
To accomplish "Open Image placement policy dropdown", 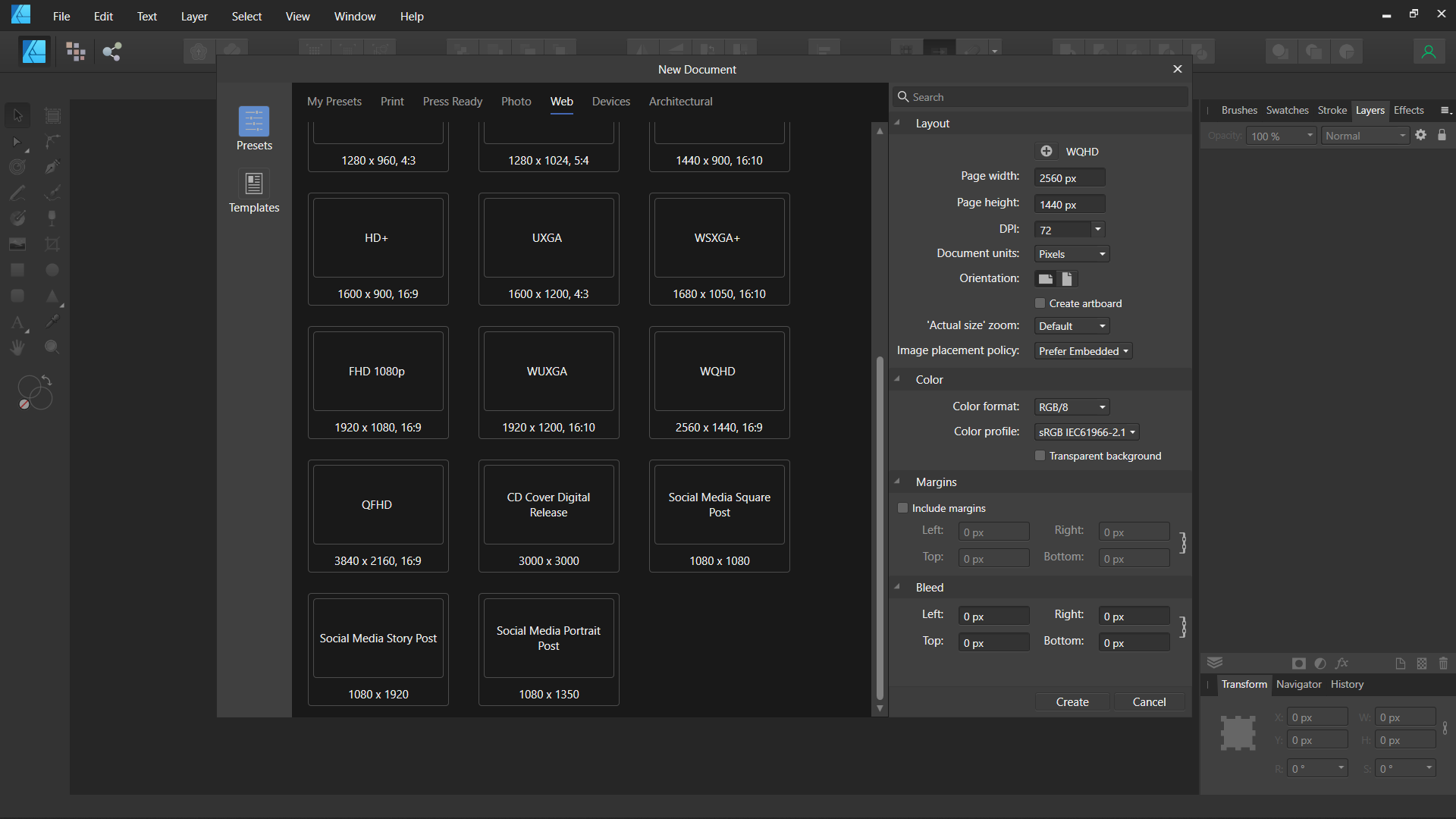I will (x=1083, y=351).
